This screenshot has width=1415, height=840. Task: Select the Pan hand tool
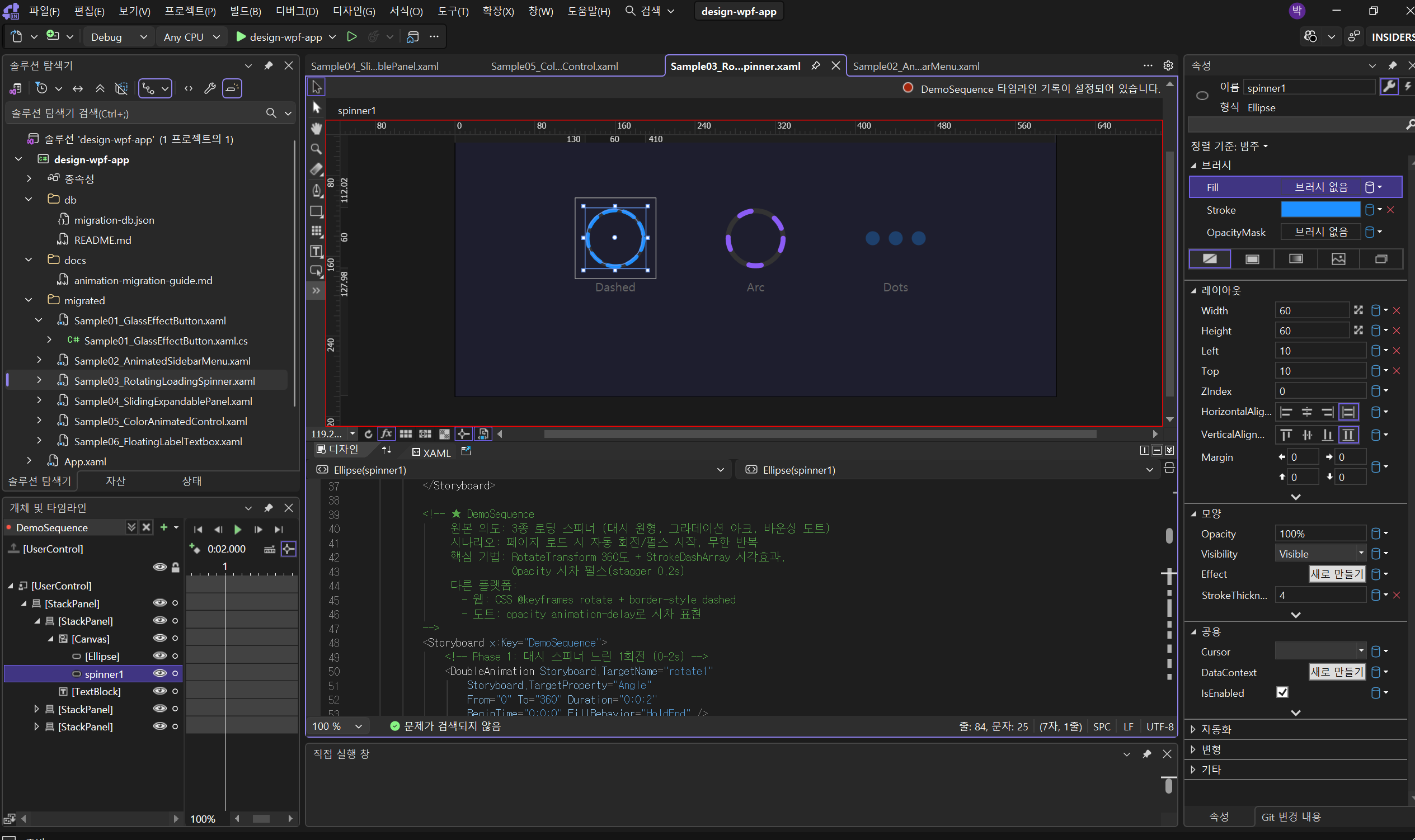[317, 129]
